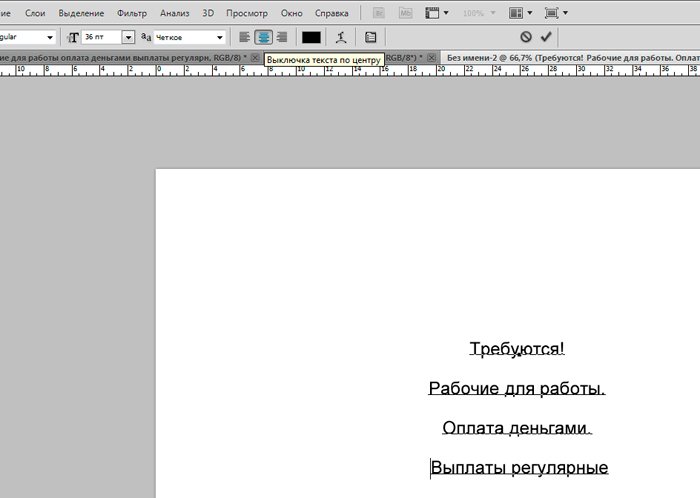Screen dimensions: 700x498
Task: Open the screen mode dropdown
Action: click(x=556, y=13)
